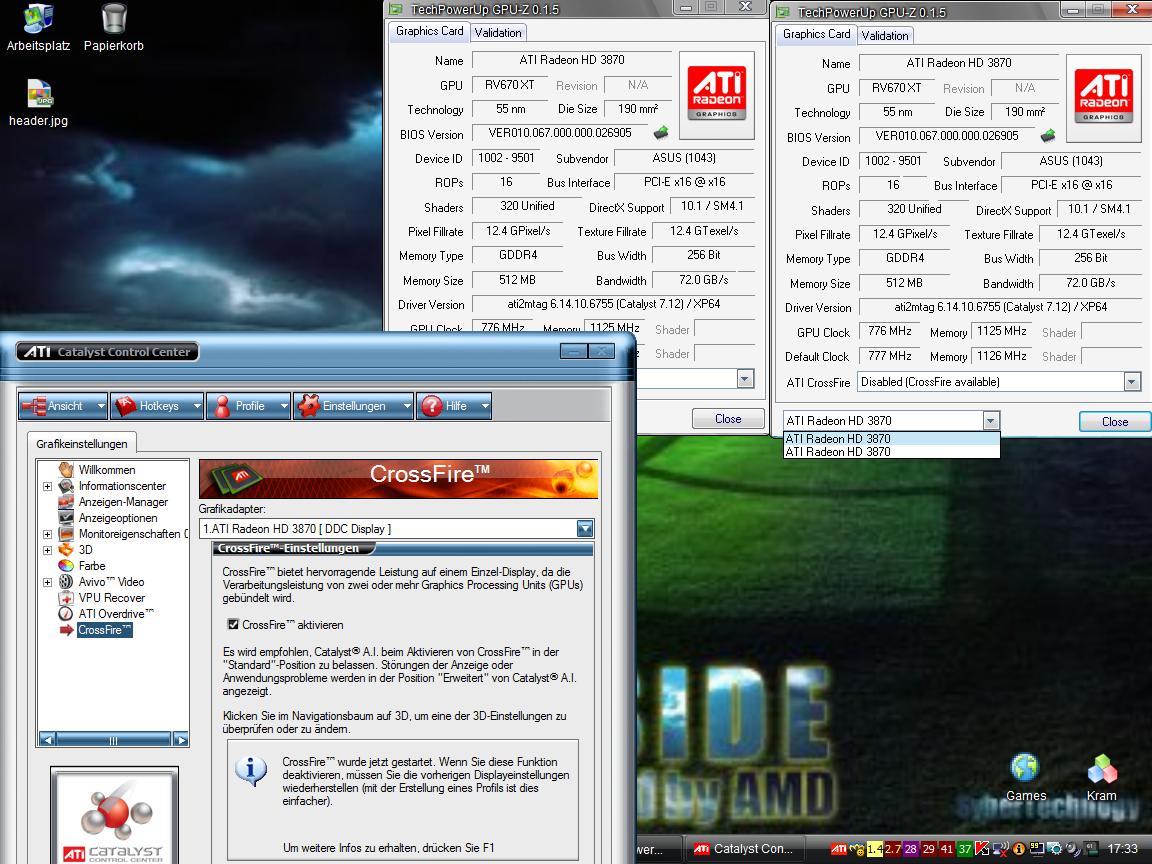Select CrossFire in the navigation tree
Screen dimensions: 1152x864
(x=104, y=630)
